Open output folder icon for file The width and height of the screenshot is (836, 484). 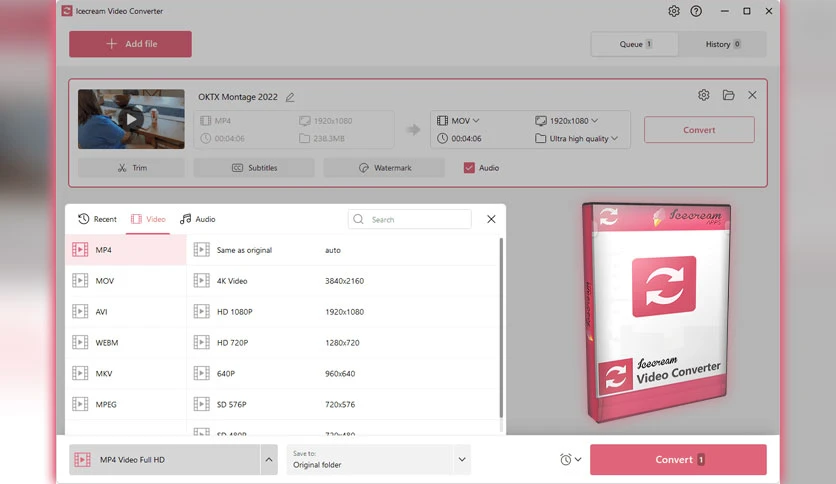click(x=728, y=95)
